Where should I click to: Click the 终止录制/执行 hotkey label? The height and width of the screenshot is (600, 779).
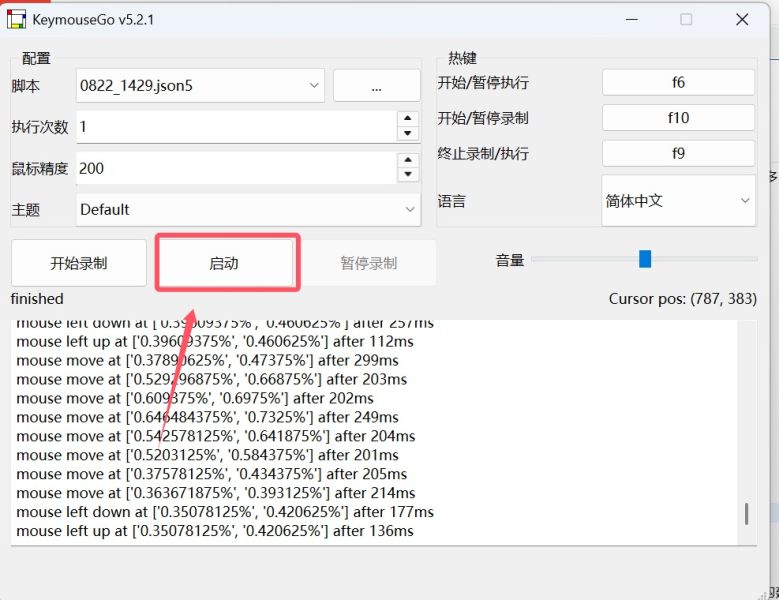point(483,153)
